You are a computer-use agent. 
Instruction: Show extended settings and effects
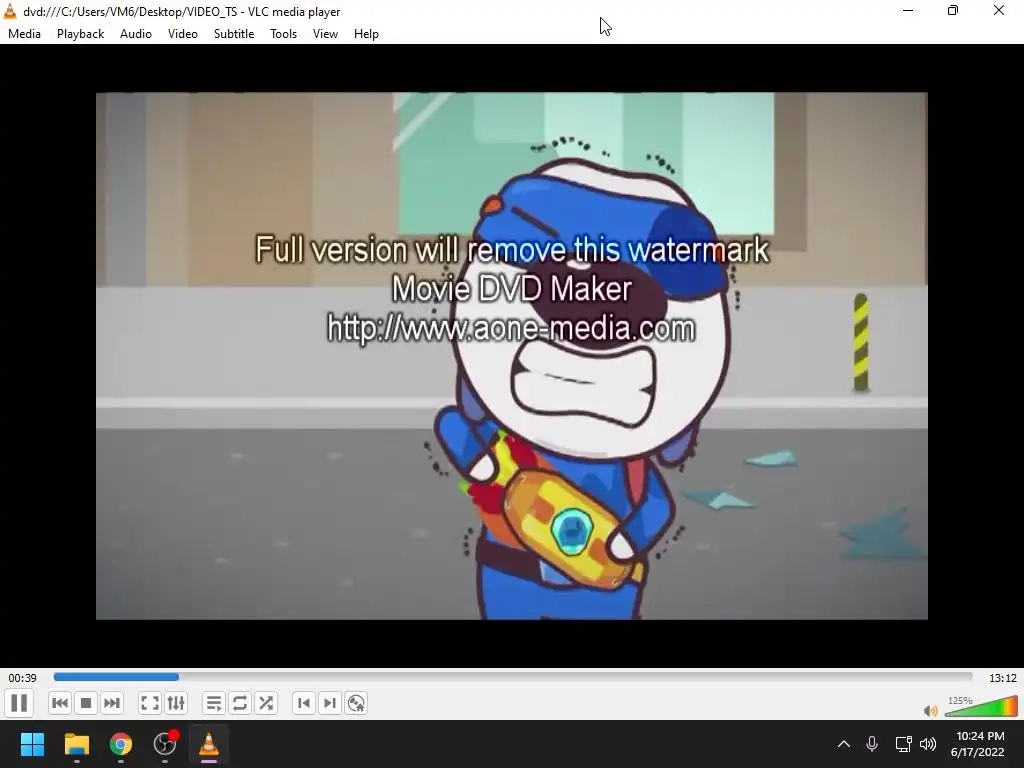click(x=176, y=703)
